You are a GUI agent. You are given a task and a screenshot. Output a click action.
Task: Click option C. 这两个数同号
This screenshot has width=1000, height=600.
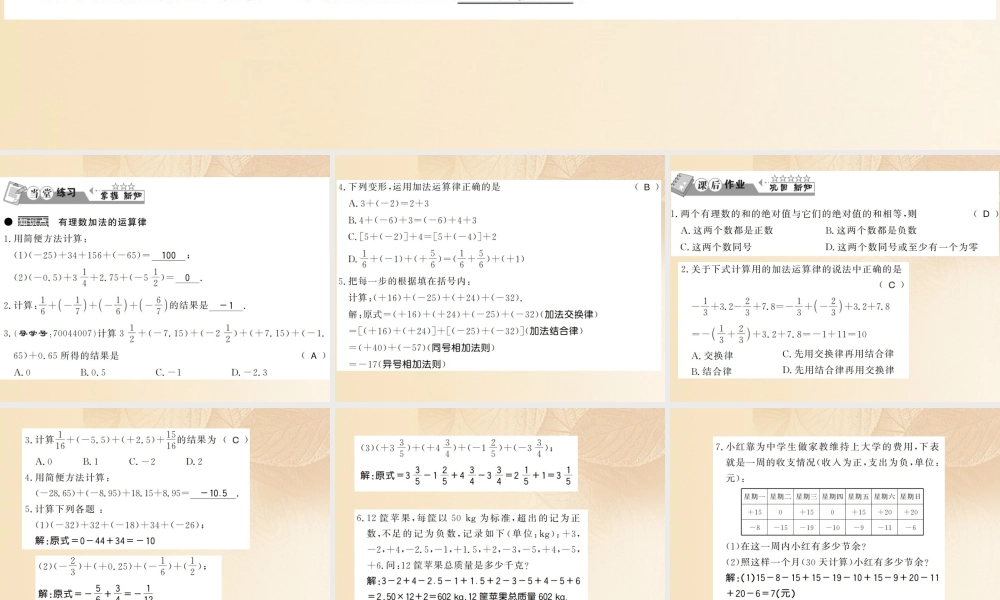pos(716,247)
